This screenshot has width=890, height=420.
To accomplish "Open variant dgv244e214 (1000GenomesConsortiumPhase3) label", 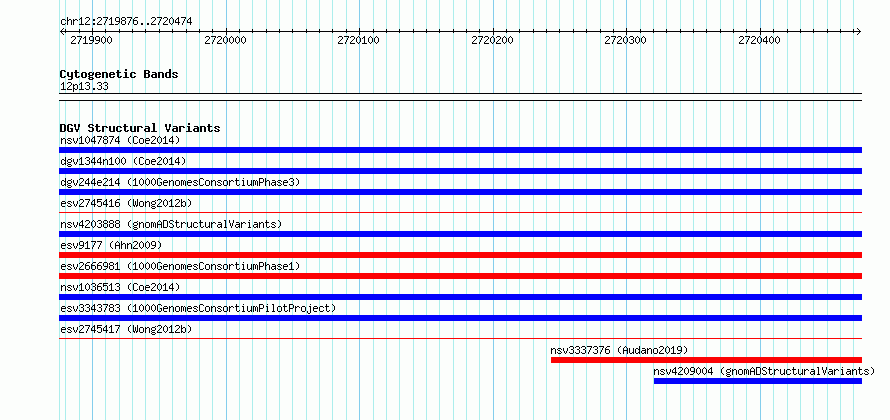I will [x=180, y=182].
